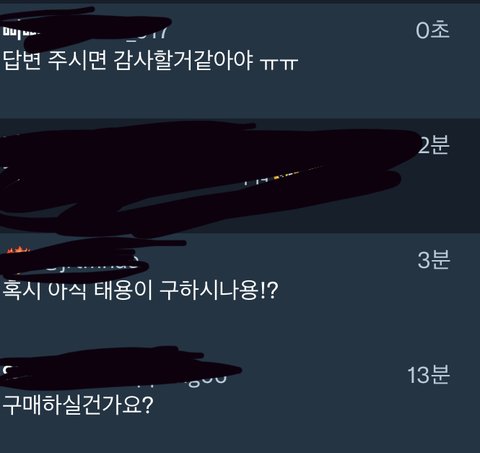480x453 pixels.
Task: Open the conversation asking 구매하실건가요?
Action: point(240,400)
